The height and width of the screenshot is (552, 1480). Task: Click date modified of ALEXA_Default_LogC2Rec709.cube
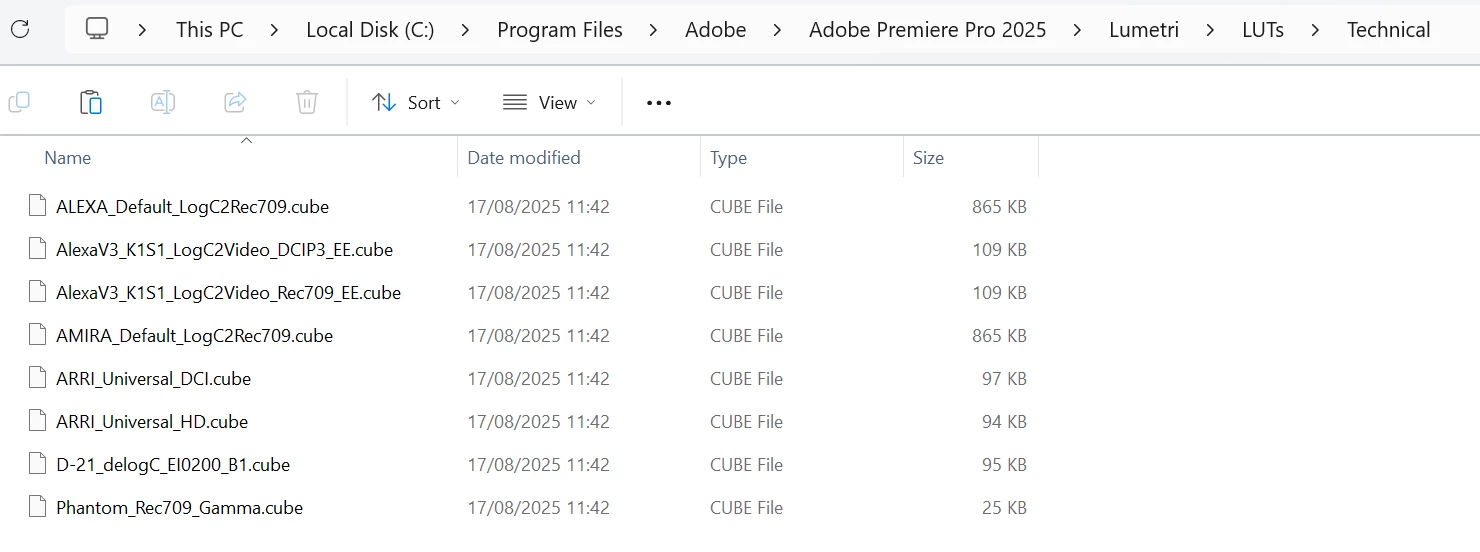[x=538, y=207]
